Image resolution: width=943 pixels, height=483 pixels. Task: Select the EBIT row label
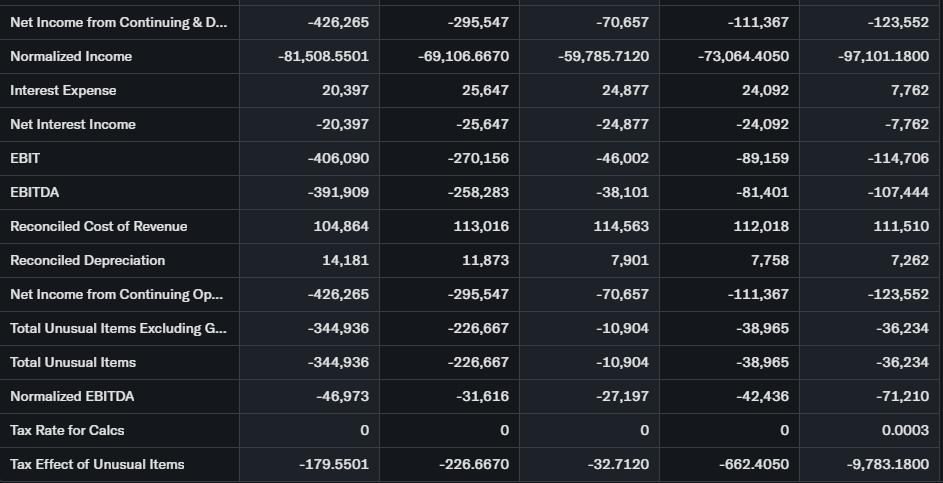25,158
